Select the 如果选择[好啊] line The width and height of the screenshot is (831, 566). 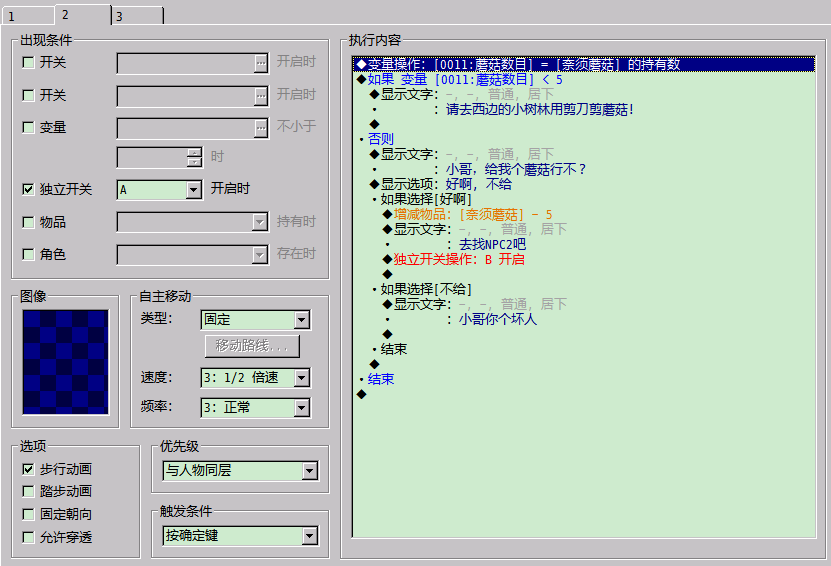point(584,199)
